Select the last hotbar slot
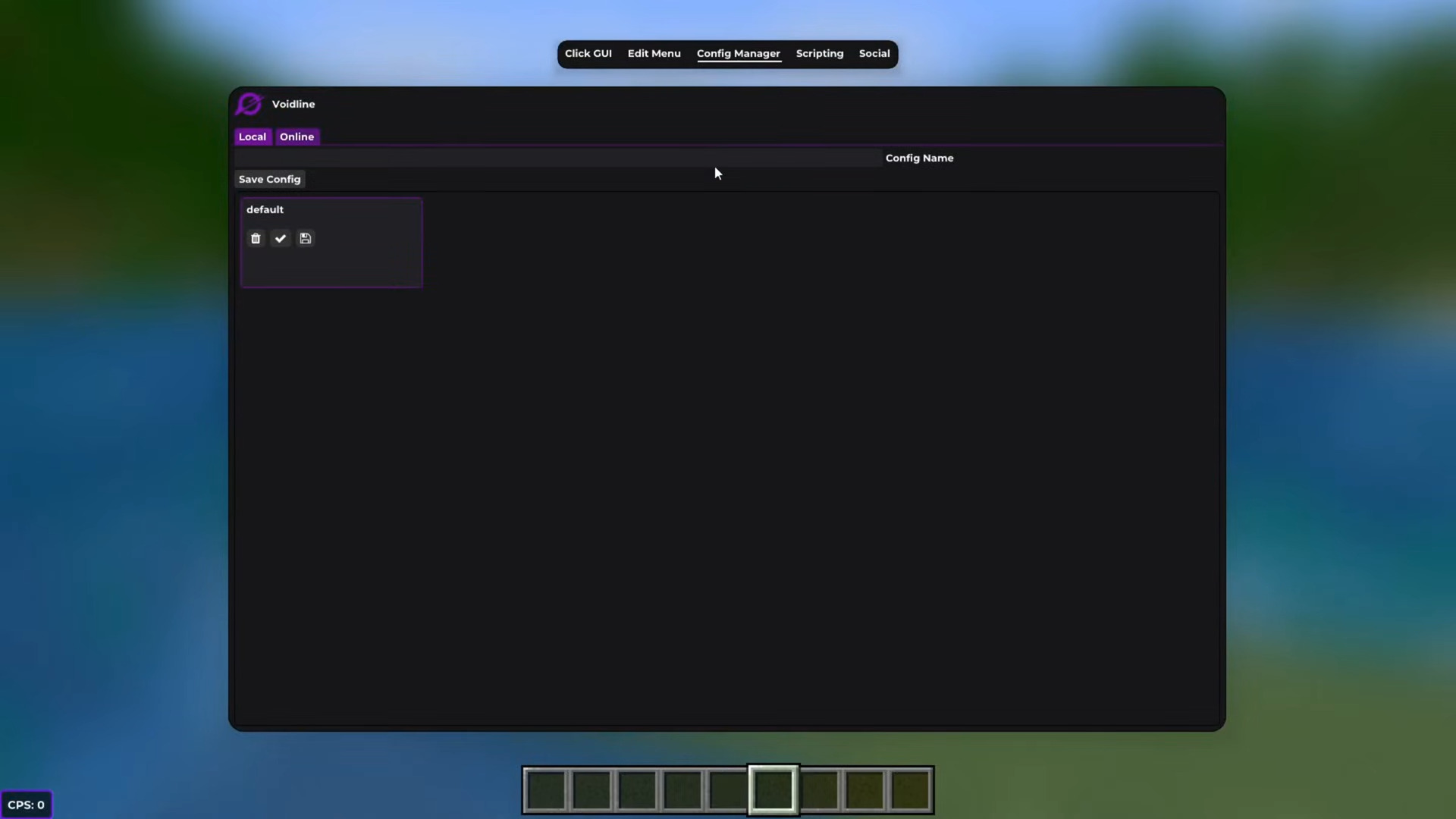The image size is (1456, 819). point(910,789)
